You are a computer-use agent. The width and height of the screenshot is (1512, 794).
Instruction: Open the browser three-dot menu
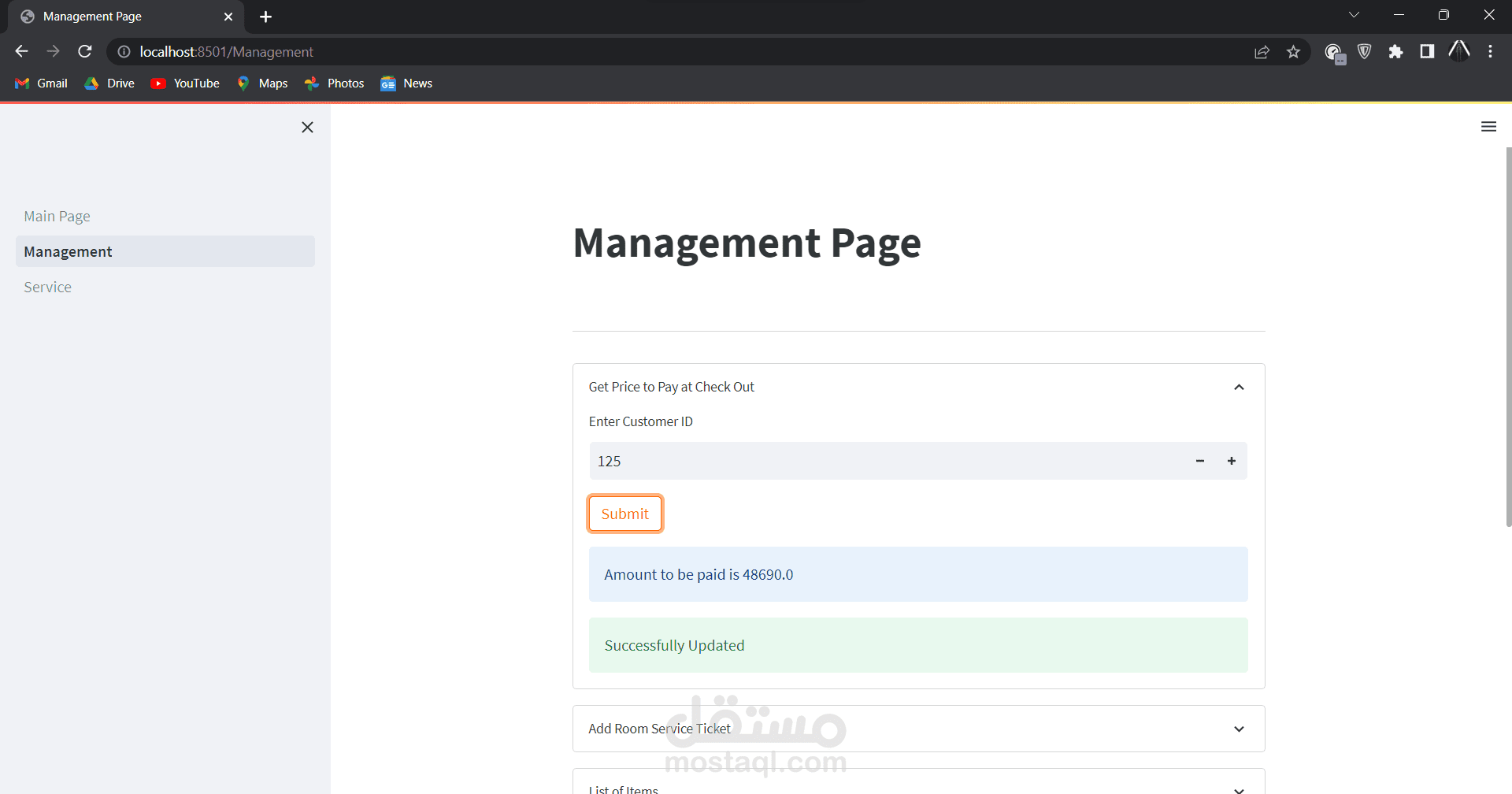(1490, 52)
